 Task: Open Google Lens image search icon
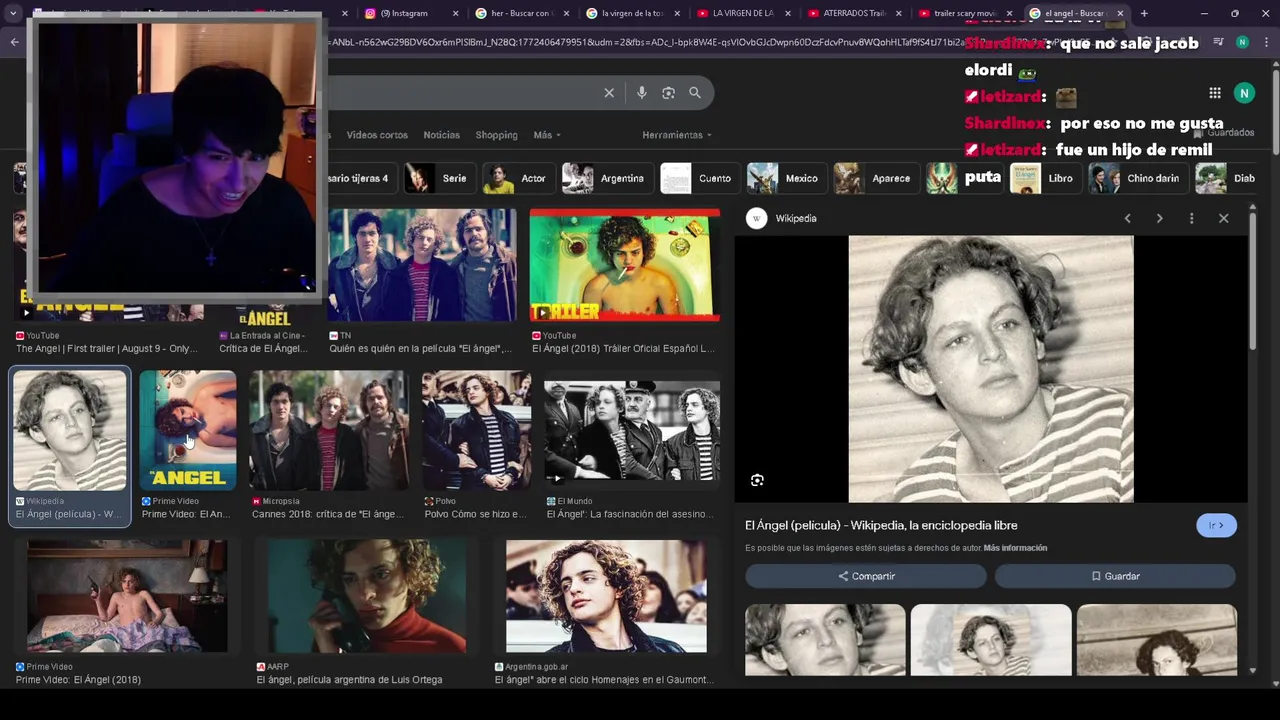tap(668, 93)
